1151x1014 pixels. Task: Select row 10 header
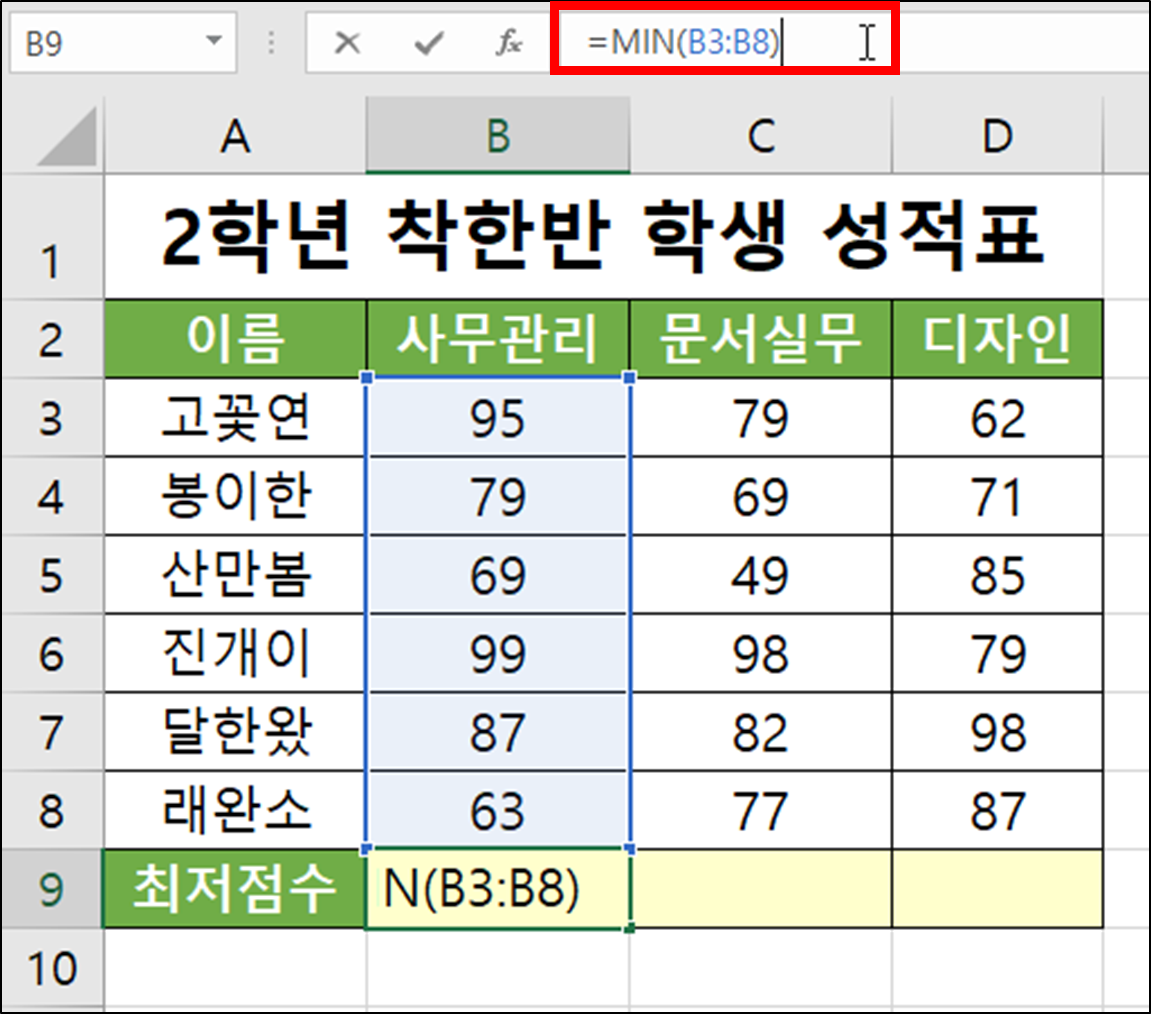(50, 966)
